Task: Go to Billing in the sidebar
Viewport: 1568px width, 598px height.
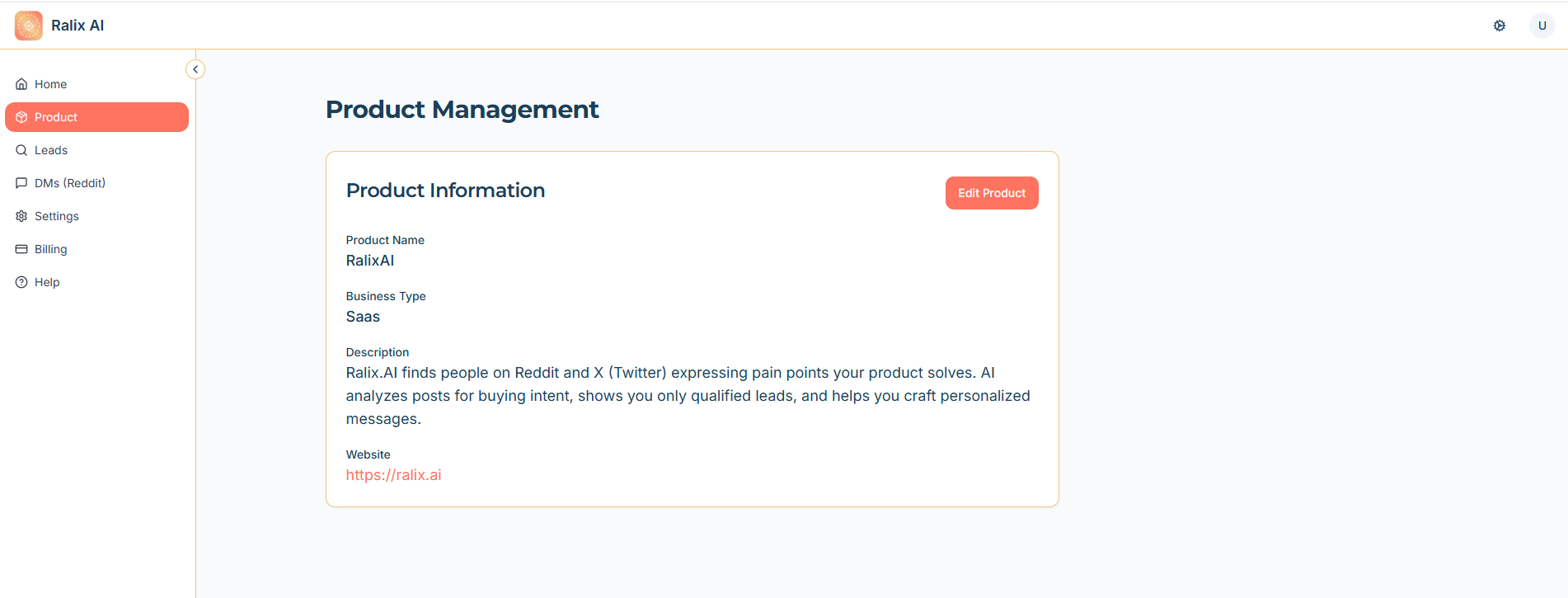Action: 50,249
